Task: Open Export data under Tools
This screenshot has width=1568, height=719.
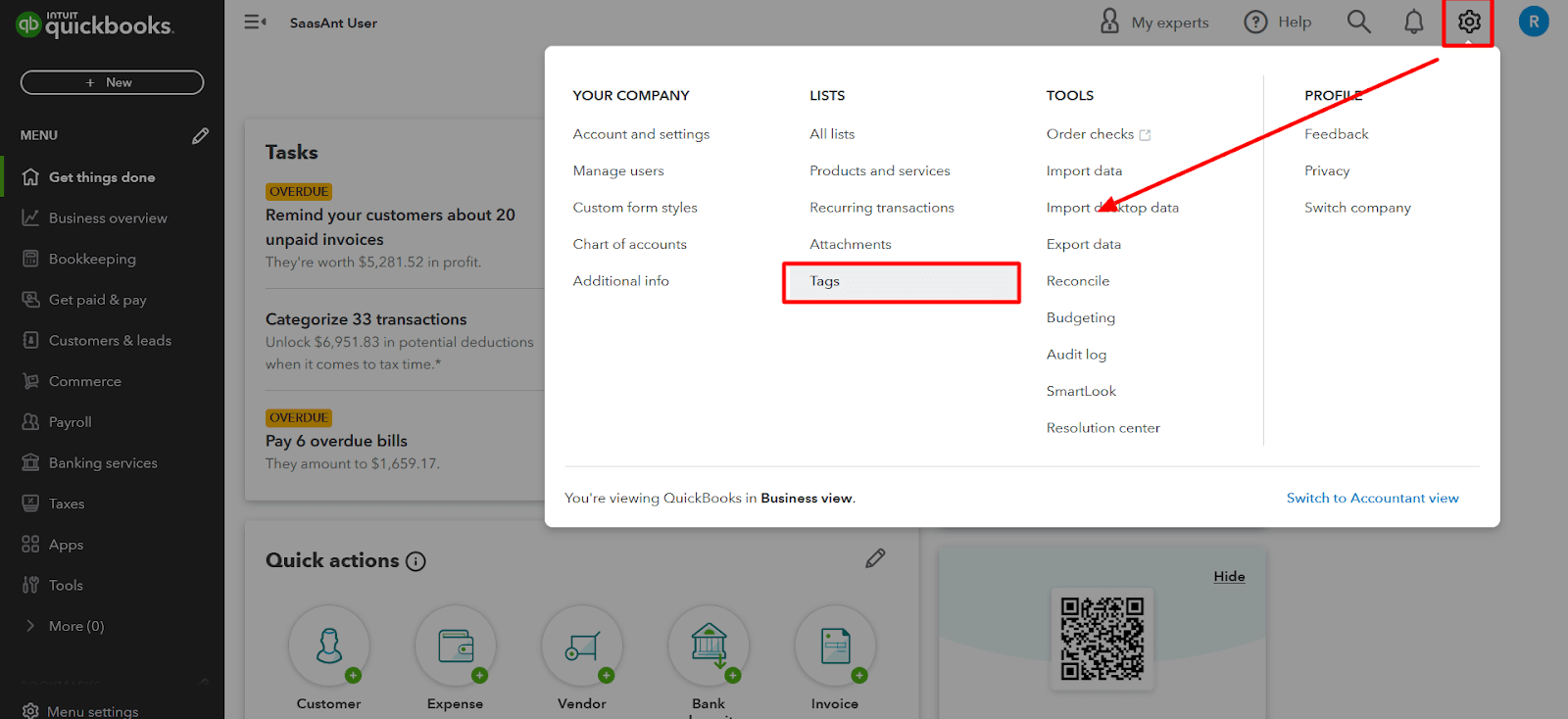Action: click(1083, 244)
